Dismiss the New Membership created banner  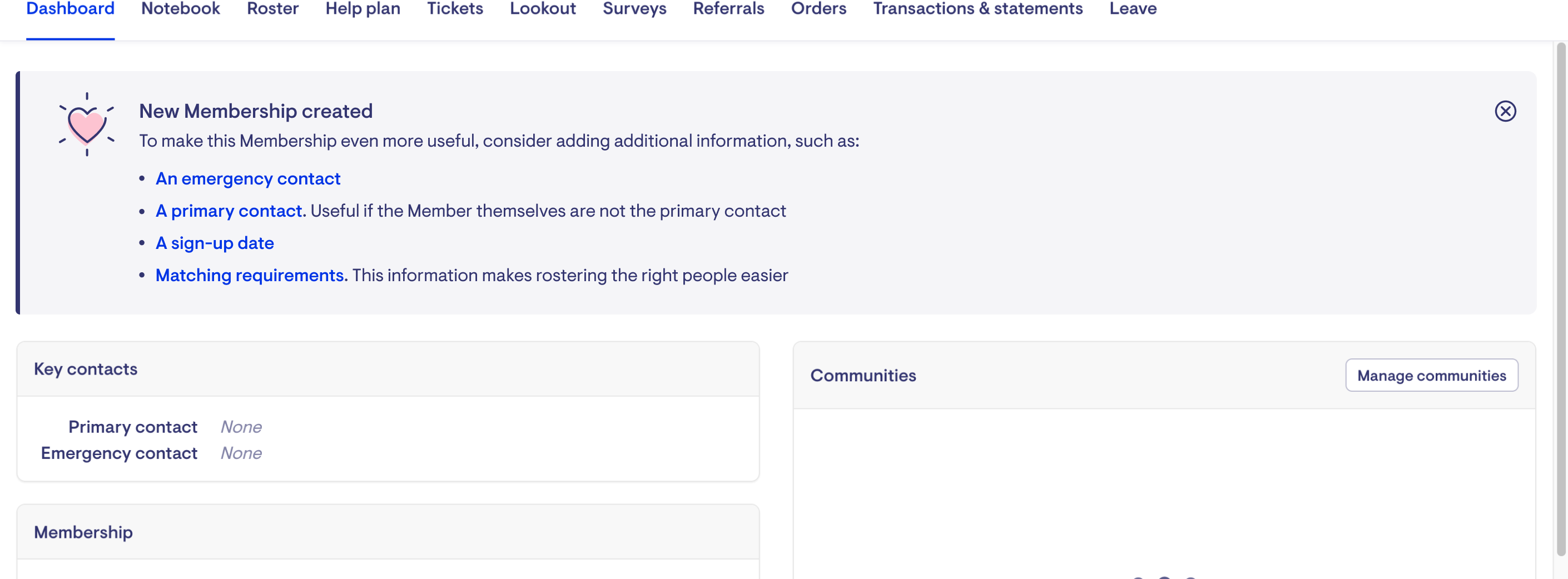(1505, 111)
